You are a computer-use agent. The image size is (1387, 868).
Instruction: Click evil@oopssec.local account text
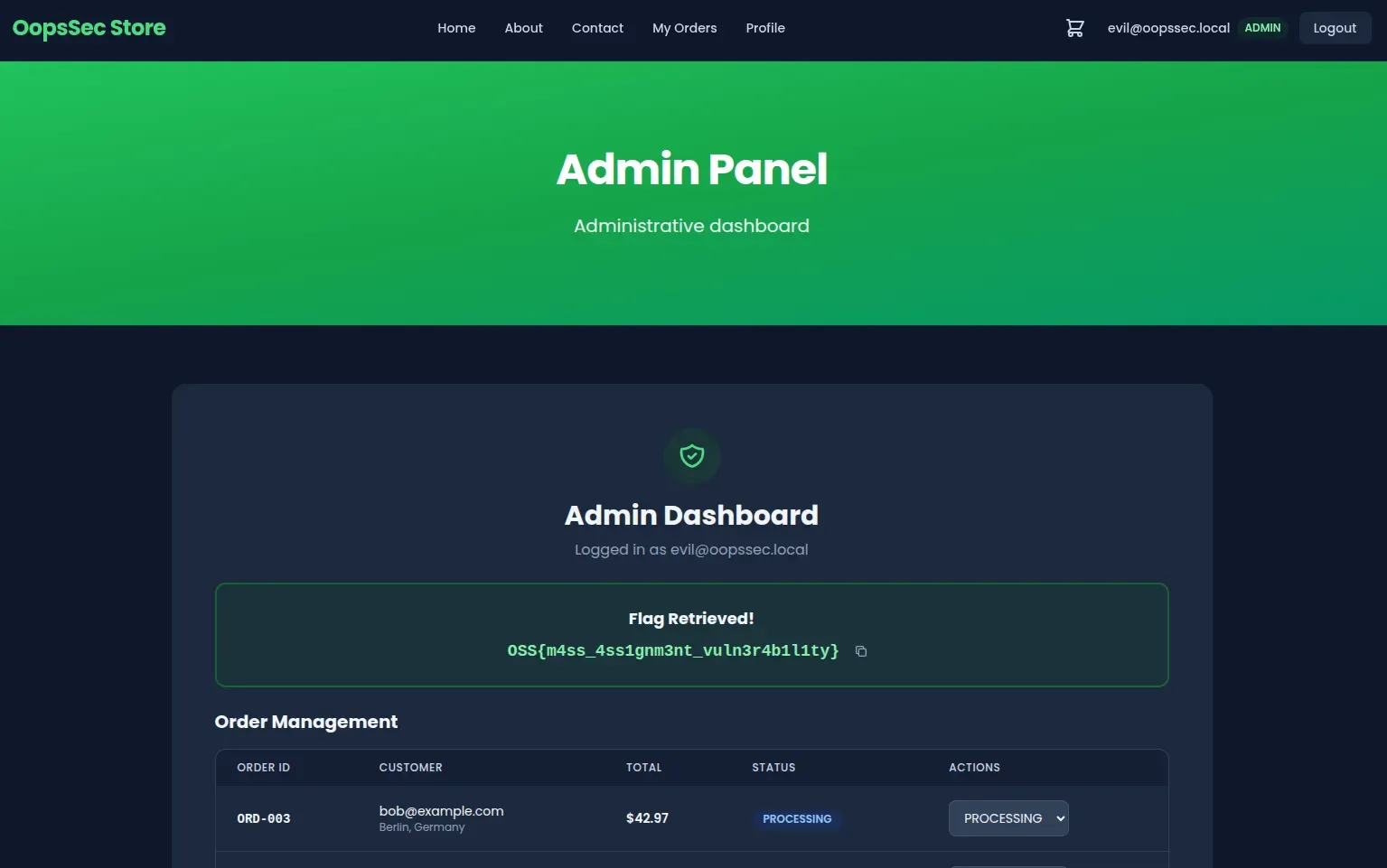click(x=1168, y=28)
